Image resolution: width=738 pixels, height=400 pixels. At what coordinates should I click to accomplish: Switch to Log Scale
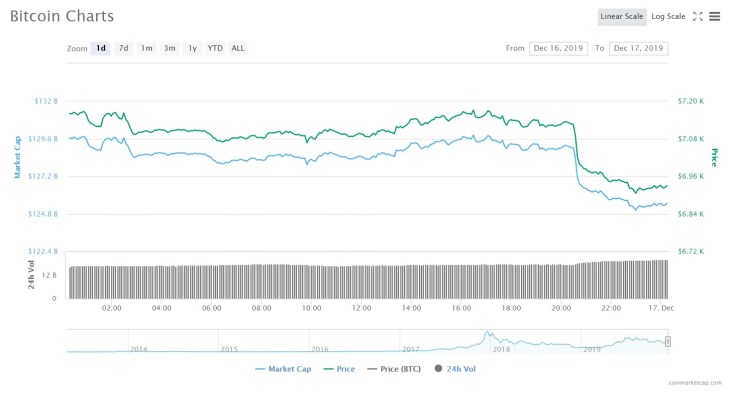[x=668, y=16]
